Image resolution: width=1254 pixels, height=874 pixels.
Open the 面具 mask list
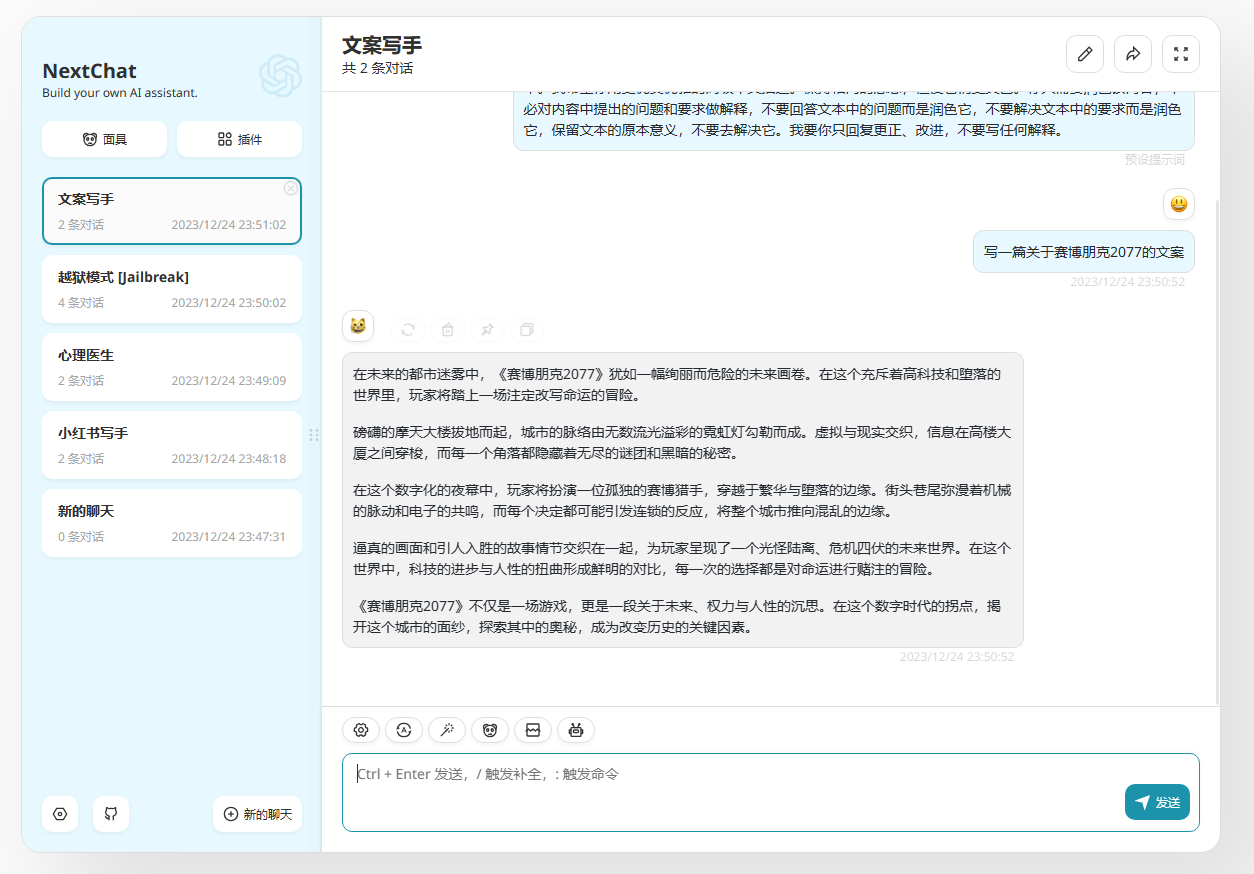point(104,139)
